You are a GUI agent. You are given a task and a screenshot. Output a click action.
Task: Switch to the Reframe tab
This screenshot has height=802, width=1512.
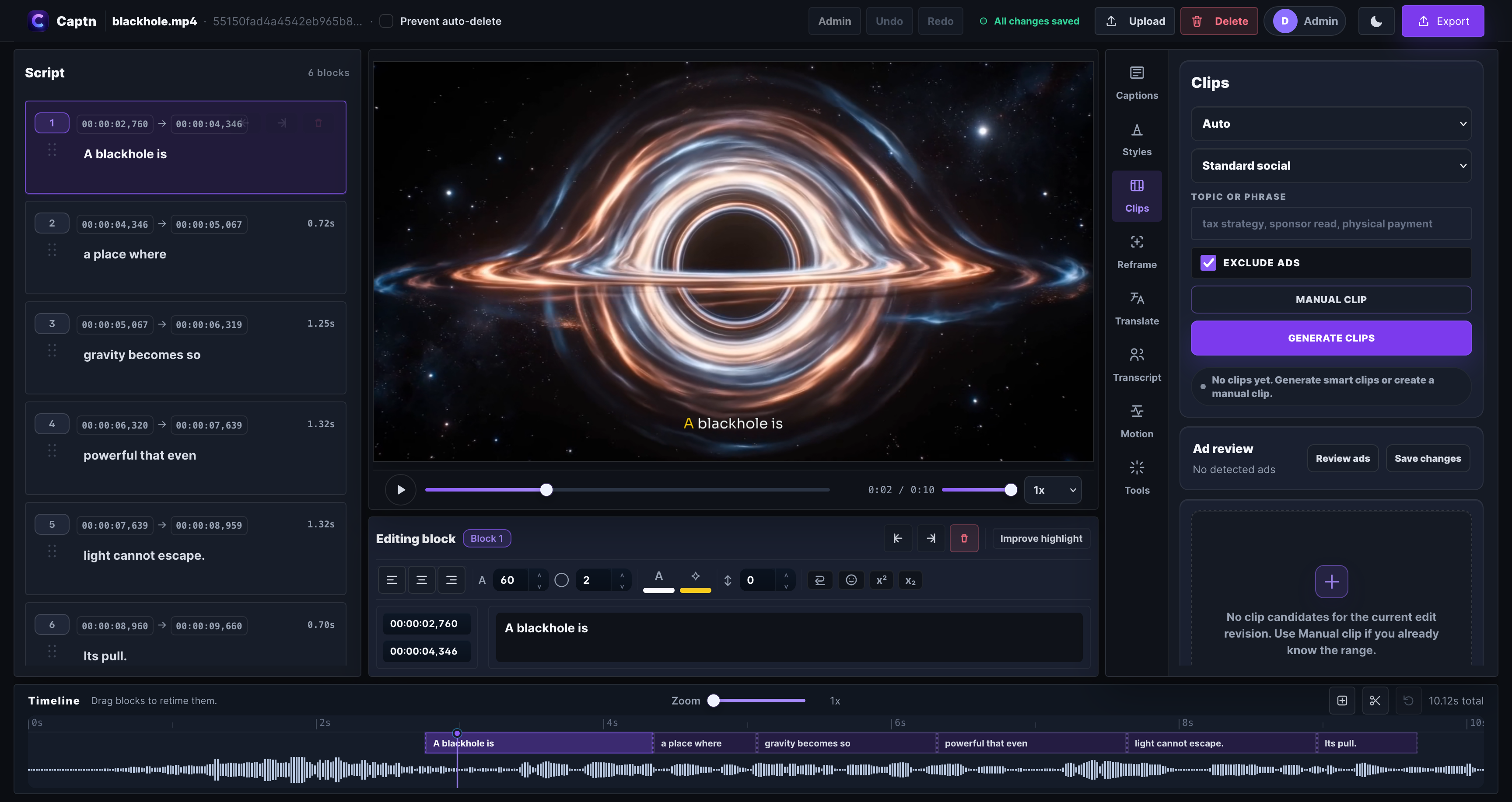tap(1136, 252)
